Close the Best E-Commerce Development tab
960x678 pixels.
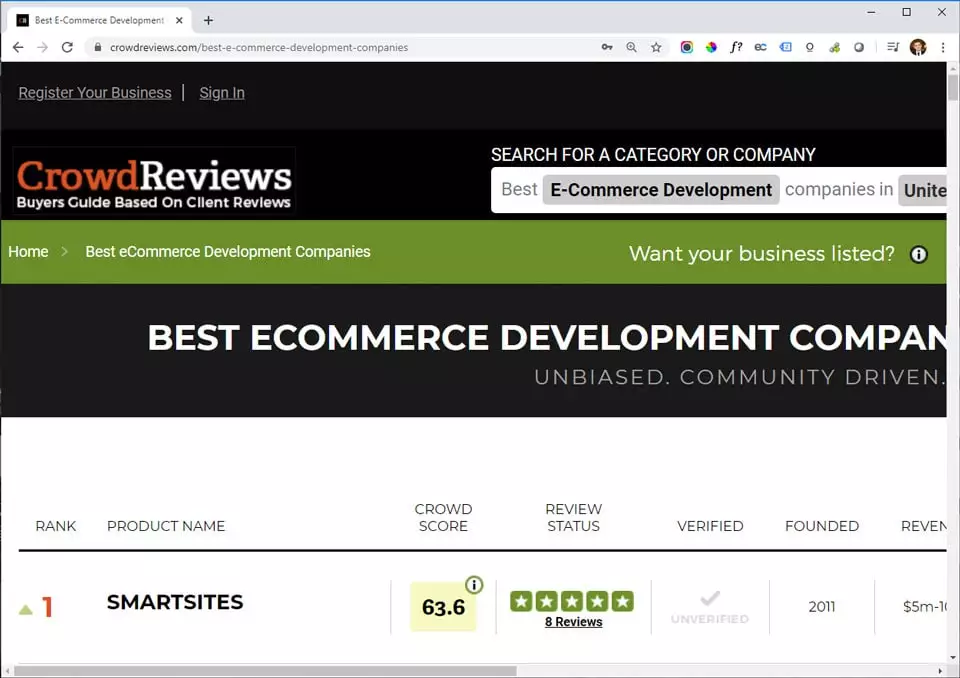179,20
